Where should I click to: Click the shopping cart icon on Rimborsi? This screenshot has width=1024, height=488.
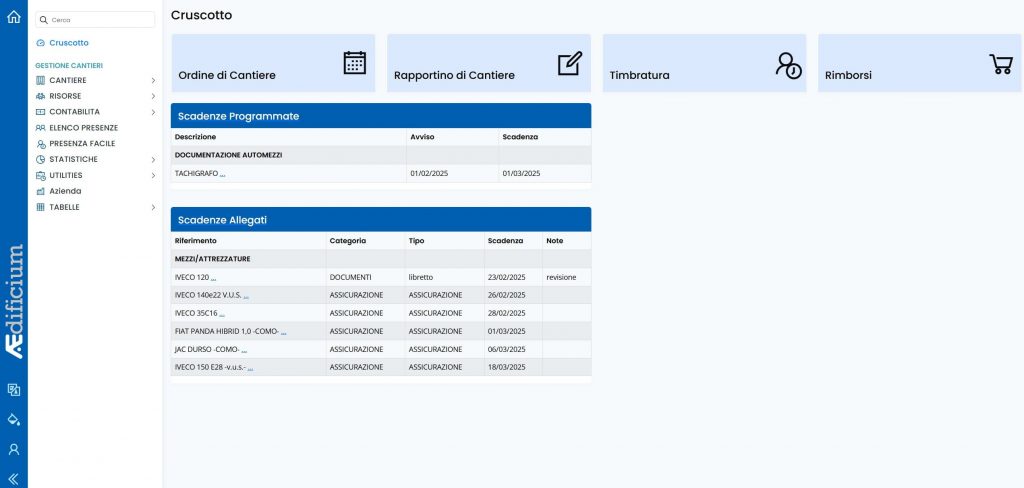[1000, 64]
